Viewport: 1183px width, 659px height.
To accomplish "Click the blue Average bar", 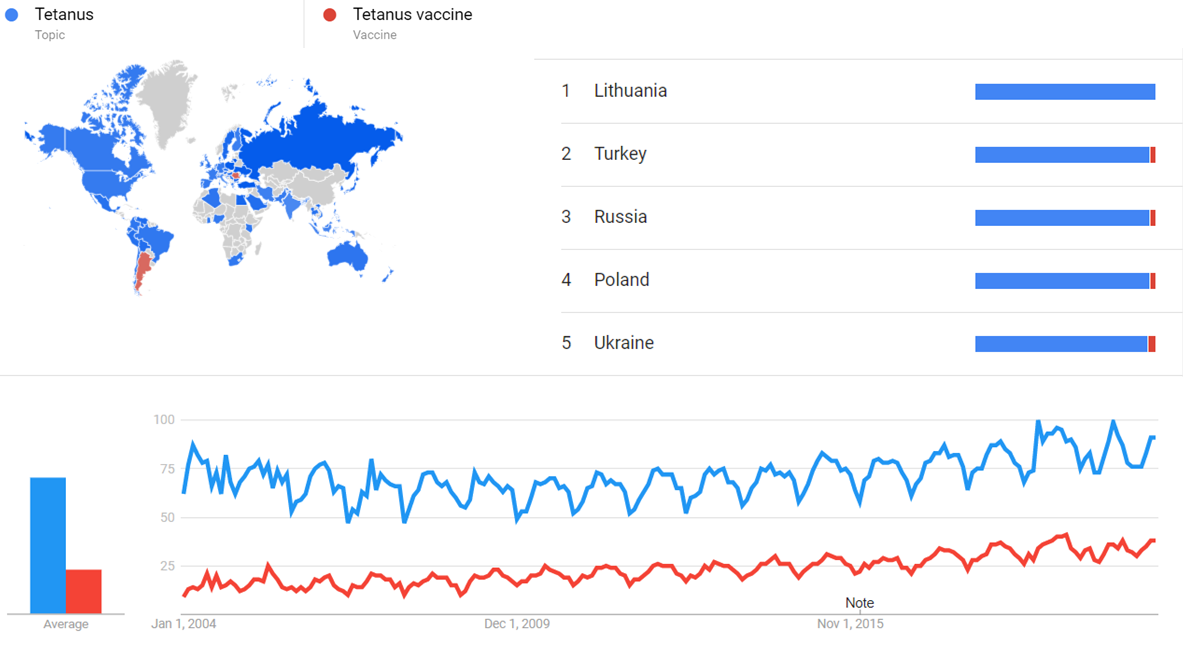I will [48, 545].
